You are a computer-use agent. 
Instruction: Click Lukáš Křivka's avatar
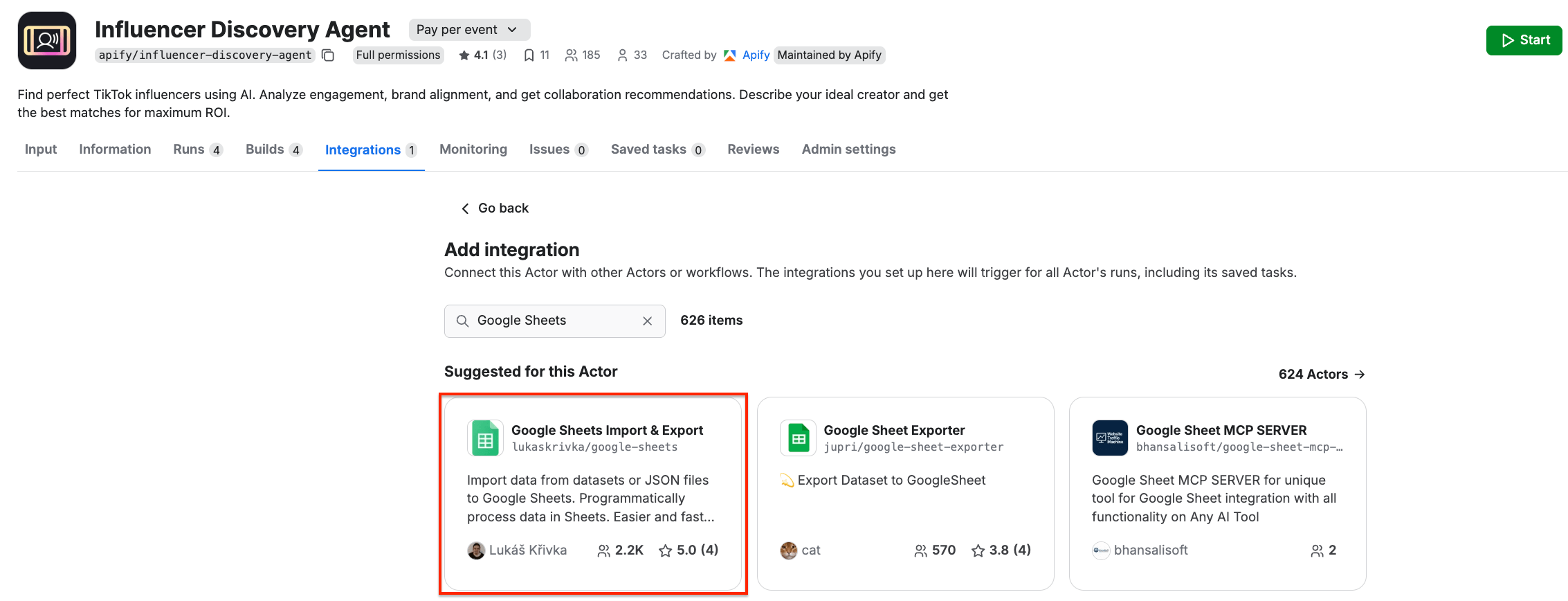[x=476, y=550]
